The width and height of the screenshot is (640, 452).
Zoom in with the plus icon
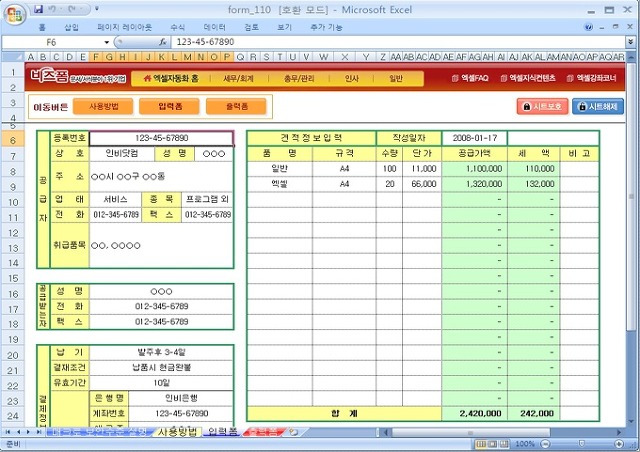point(619,444)
